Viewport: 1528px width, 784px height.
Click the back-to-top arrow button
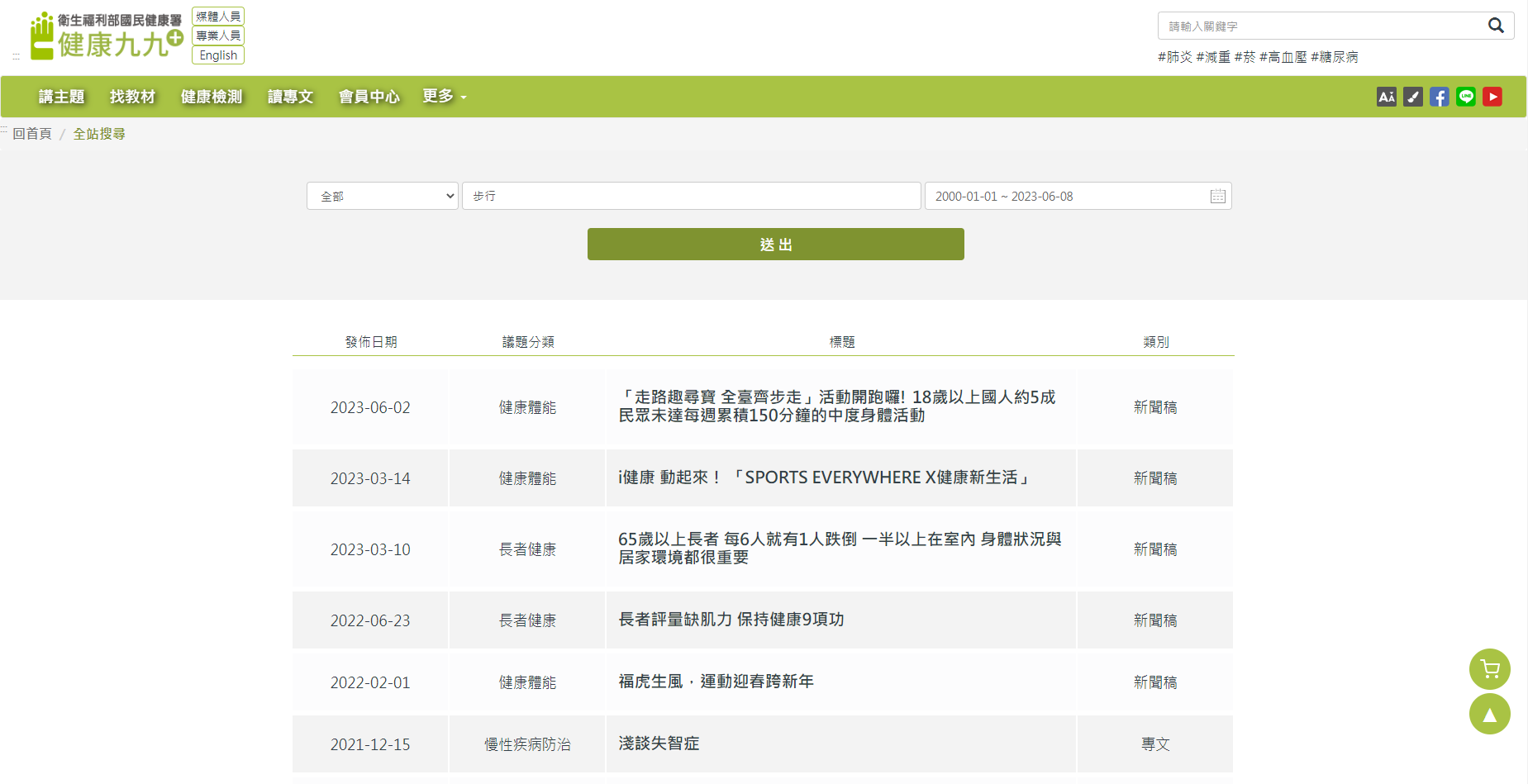[1490, 714]
